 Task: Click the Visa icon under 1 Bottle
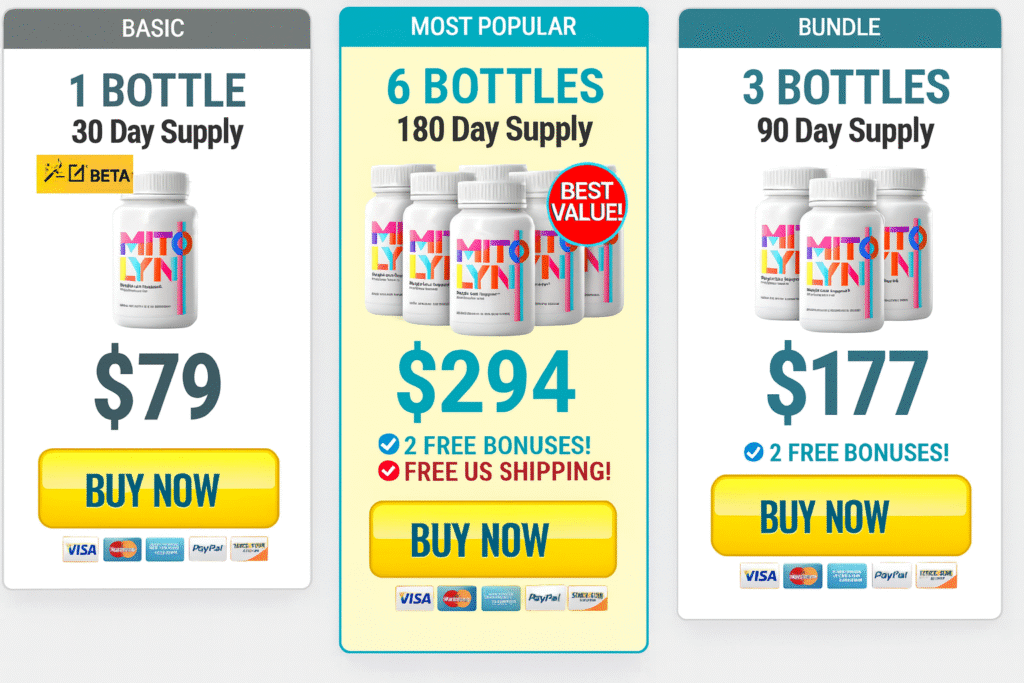[x=81, y=549]
